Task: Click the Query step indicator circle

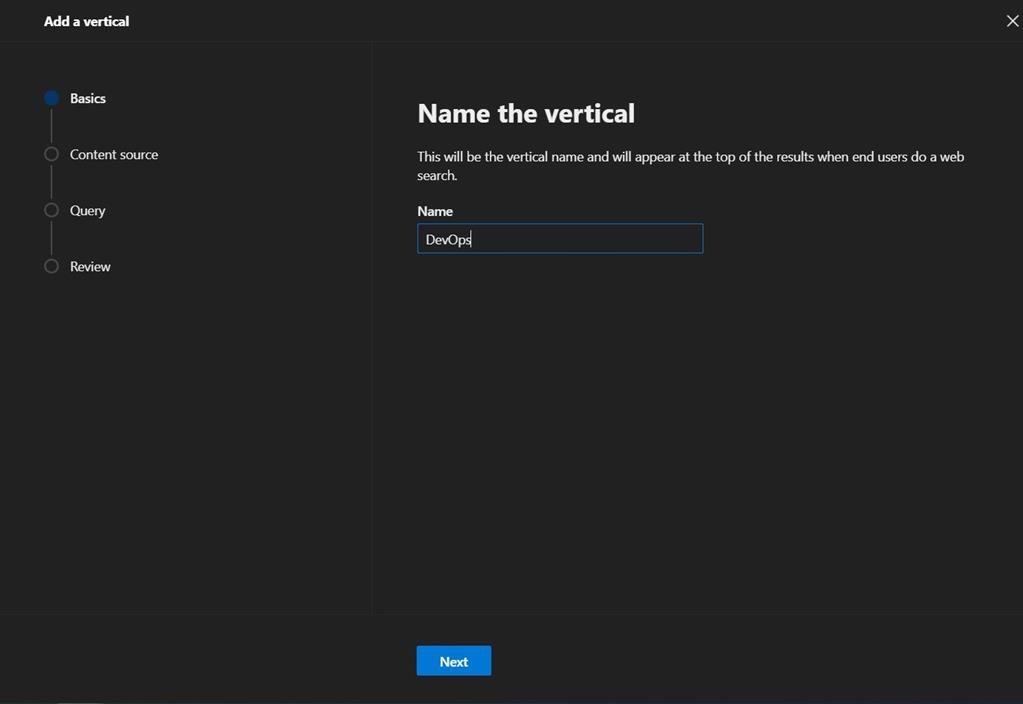Action: pyautogui.click(x=51, y=210)
